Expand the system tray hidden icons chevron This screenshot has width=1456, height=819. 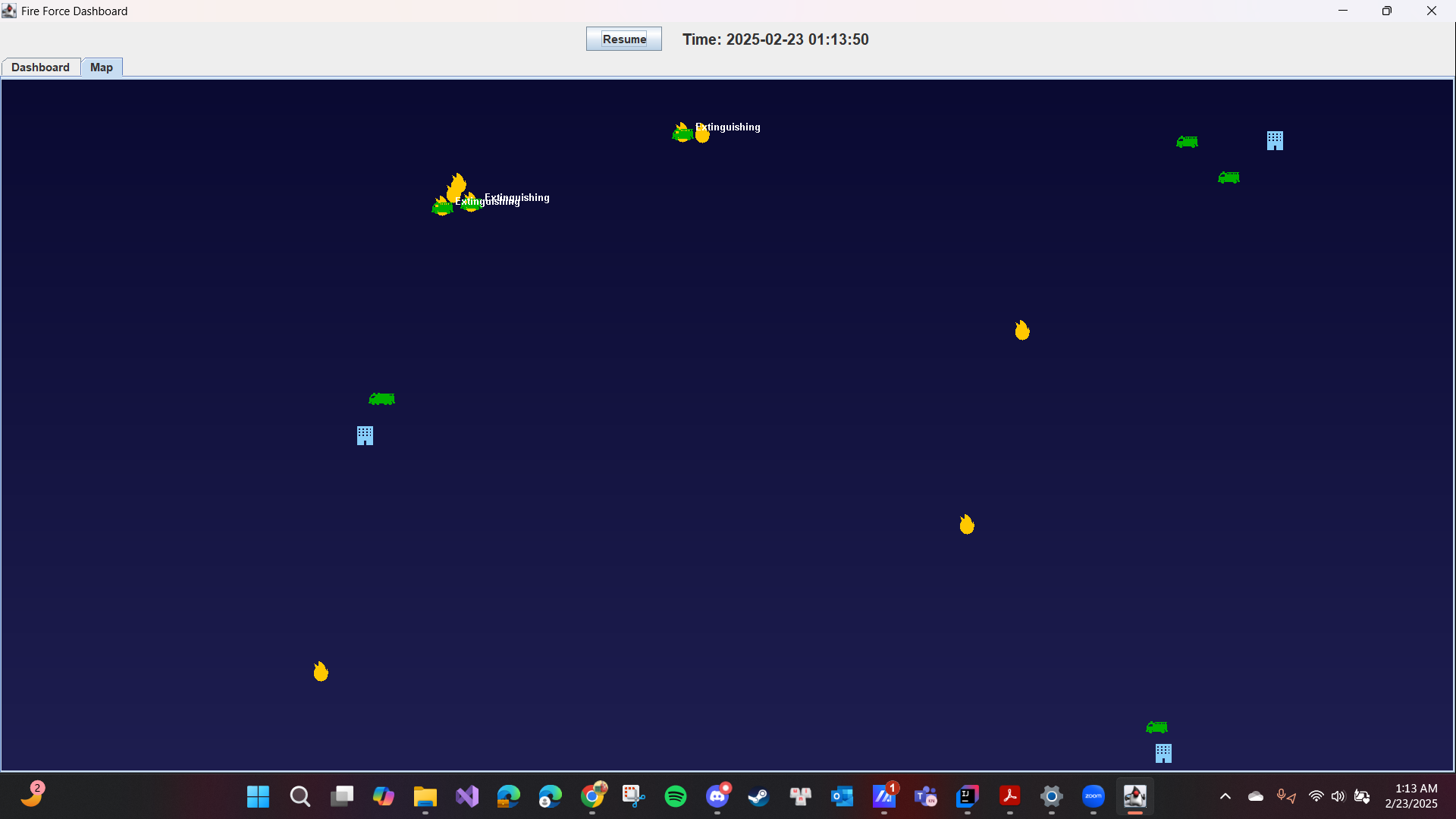1225,796
